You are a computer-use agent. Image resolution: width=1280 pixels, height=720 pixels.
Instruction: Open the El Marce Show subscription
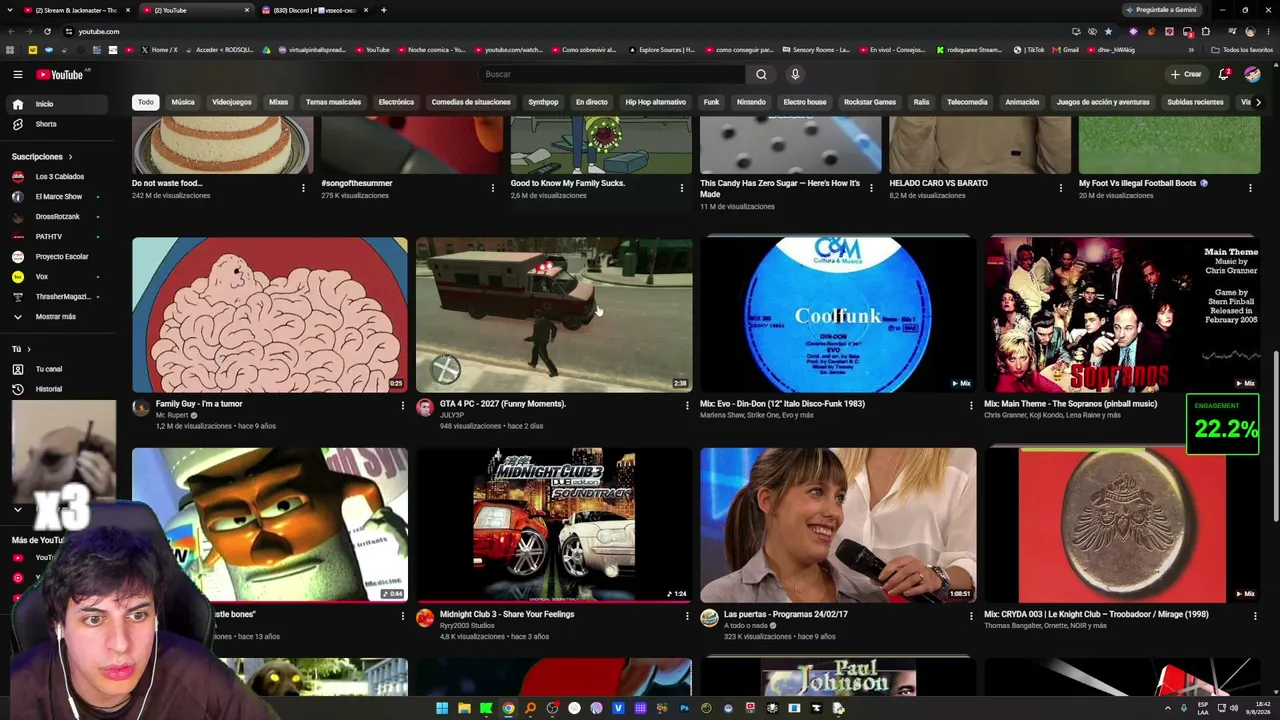click(56, 197)
